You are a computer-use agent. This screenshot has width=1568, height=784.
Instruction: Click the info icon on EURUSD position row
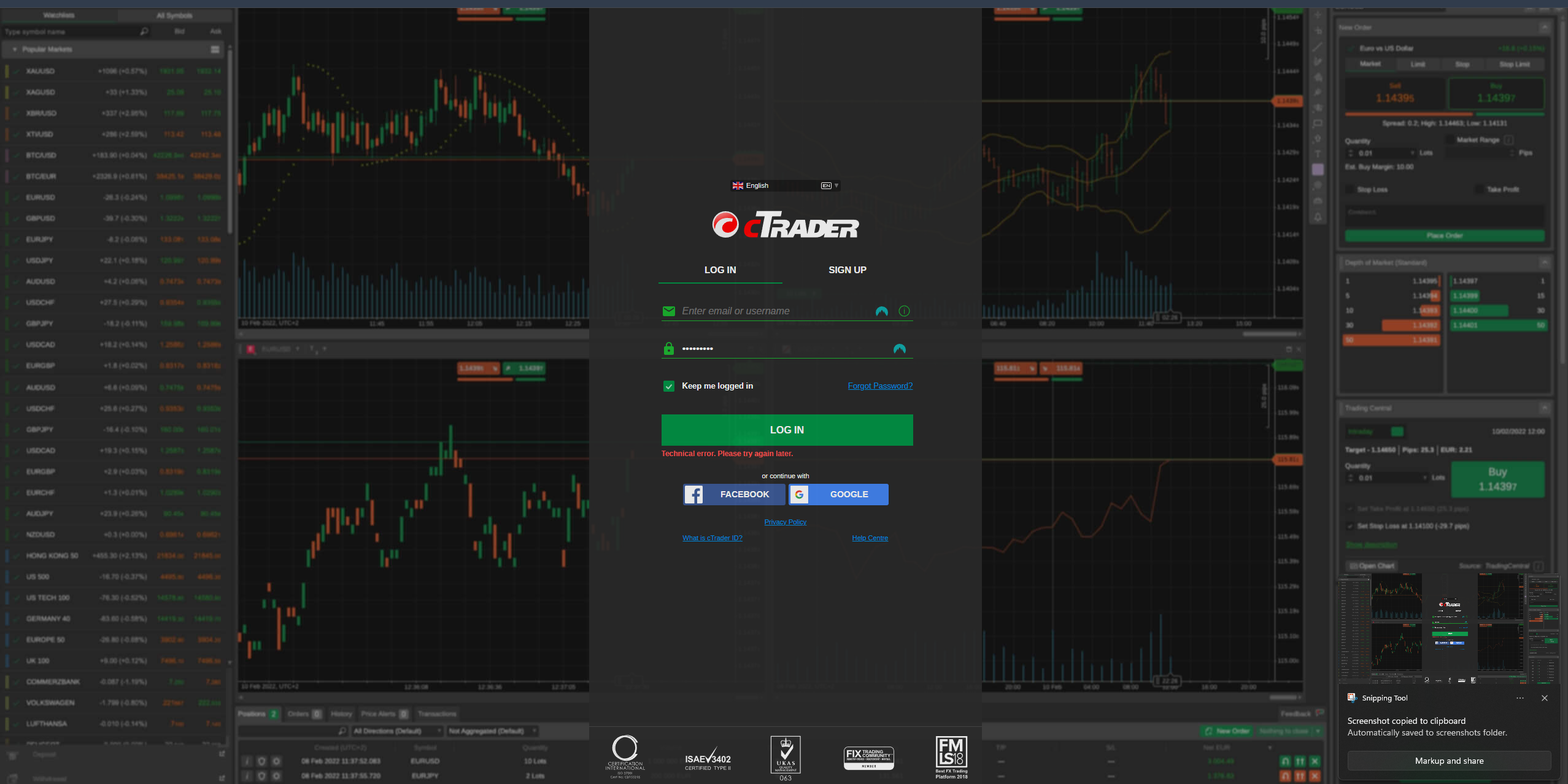pyautogui.click(x=247, y=761)
